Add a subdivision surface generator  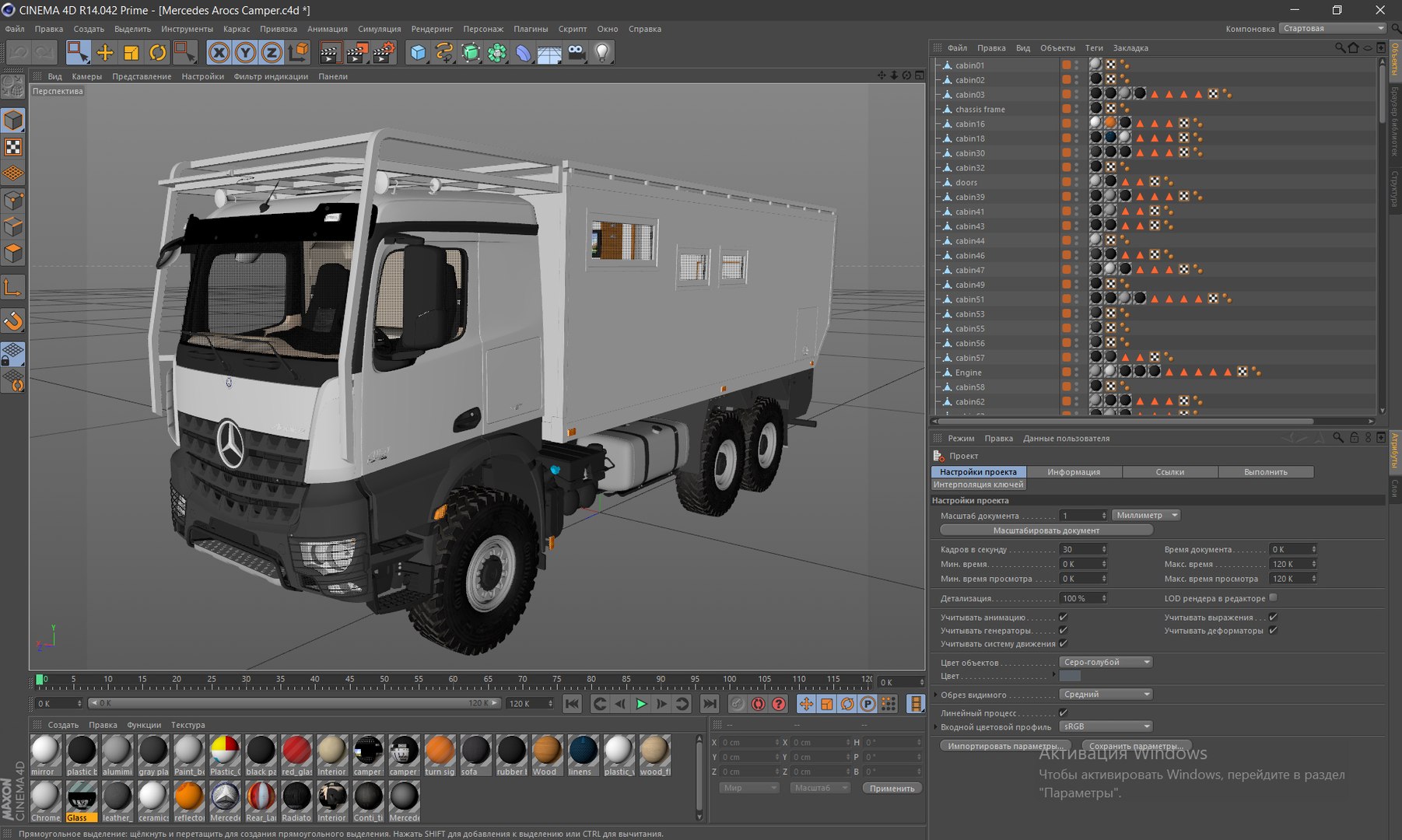[x=471, y=52]
